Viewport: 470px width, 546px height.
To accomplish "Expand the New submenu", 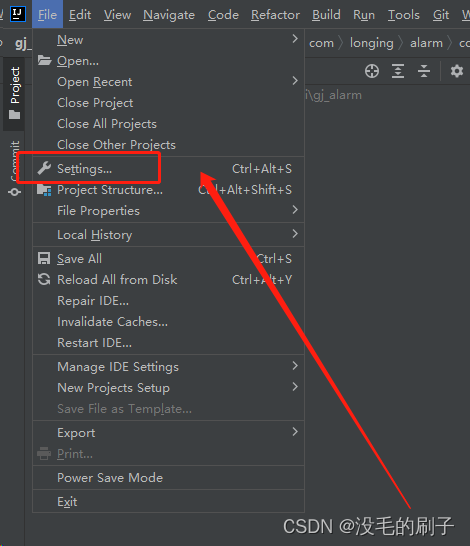I will coord(169,40).
